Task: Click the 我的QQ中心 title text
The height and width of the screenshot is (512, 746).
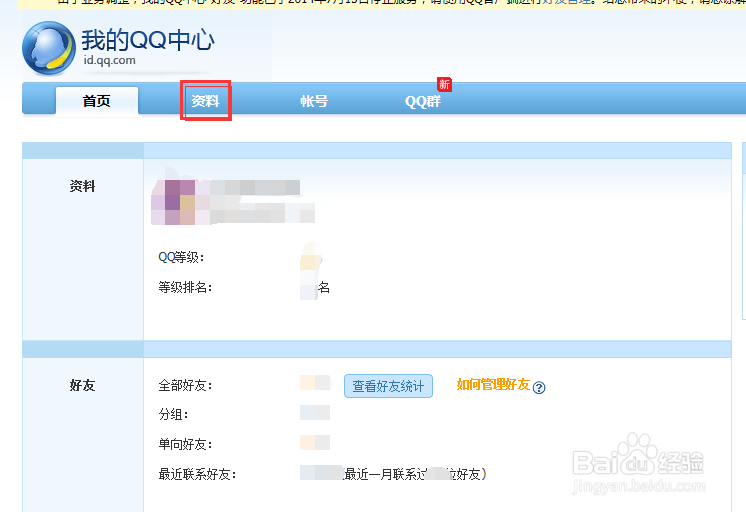Action: 148,40
